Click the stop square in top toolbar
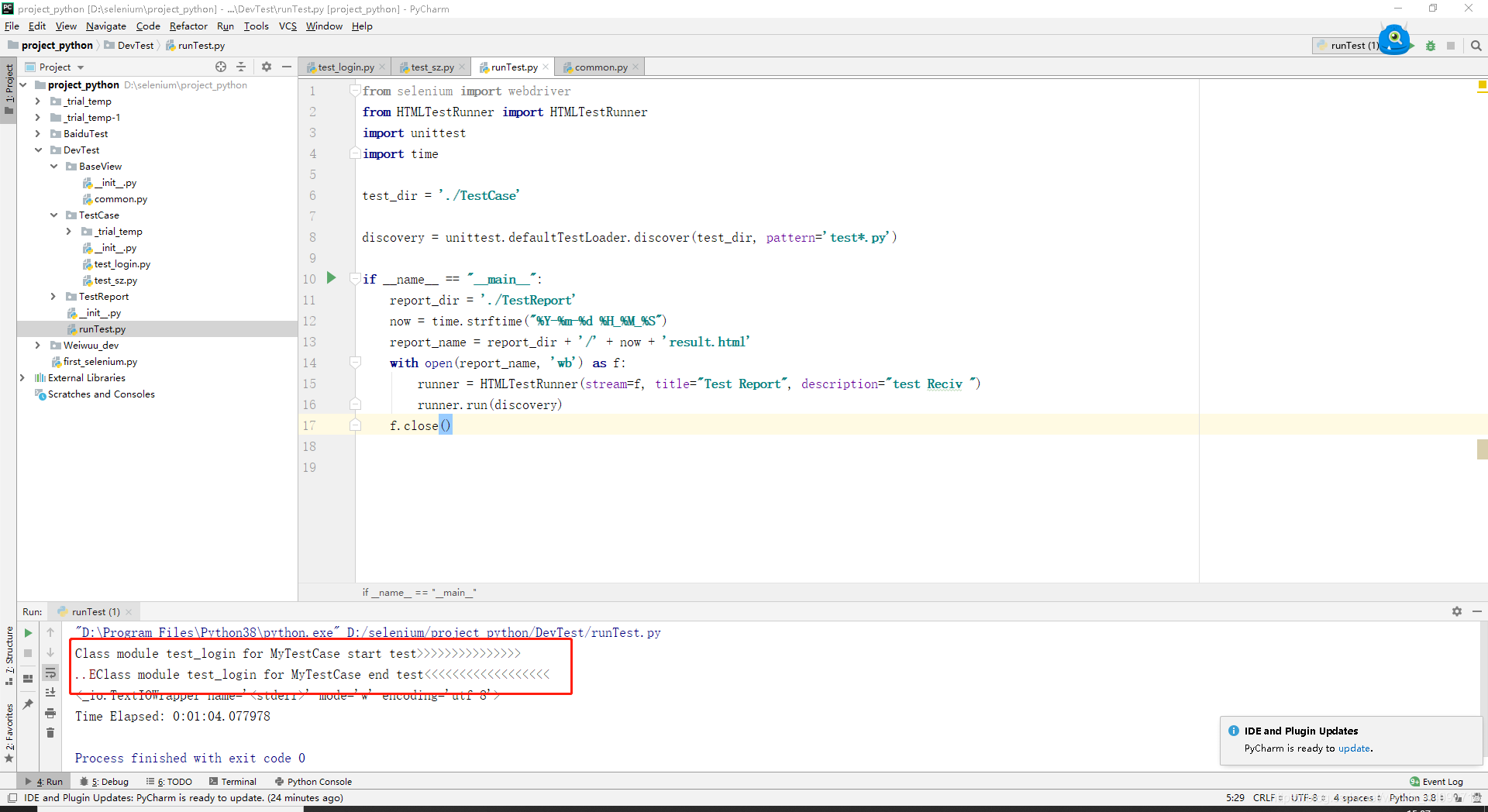 coord(1451,46)
